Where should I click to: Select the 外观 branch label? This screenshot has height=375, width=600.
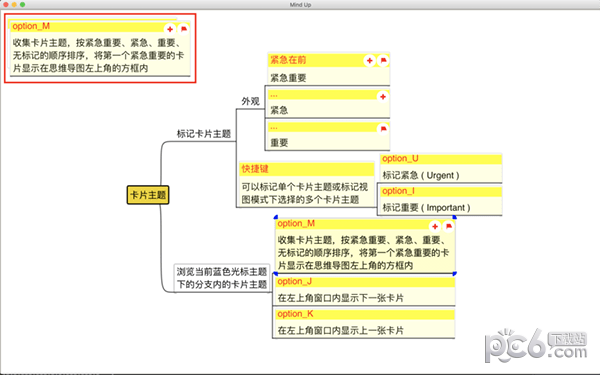(250, 101)
